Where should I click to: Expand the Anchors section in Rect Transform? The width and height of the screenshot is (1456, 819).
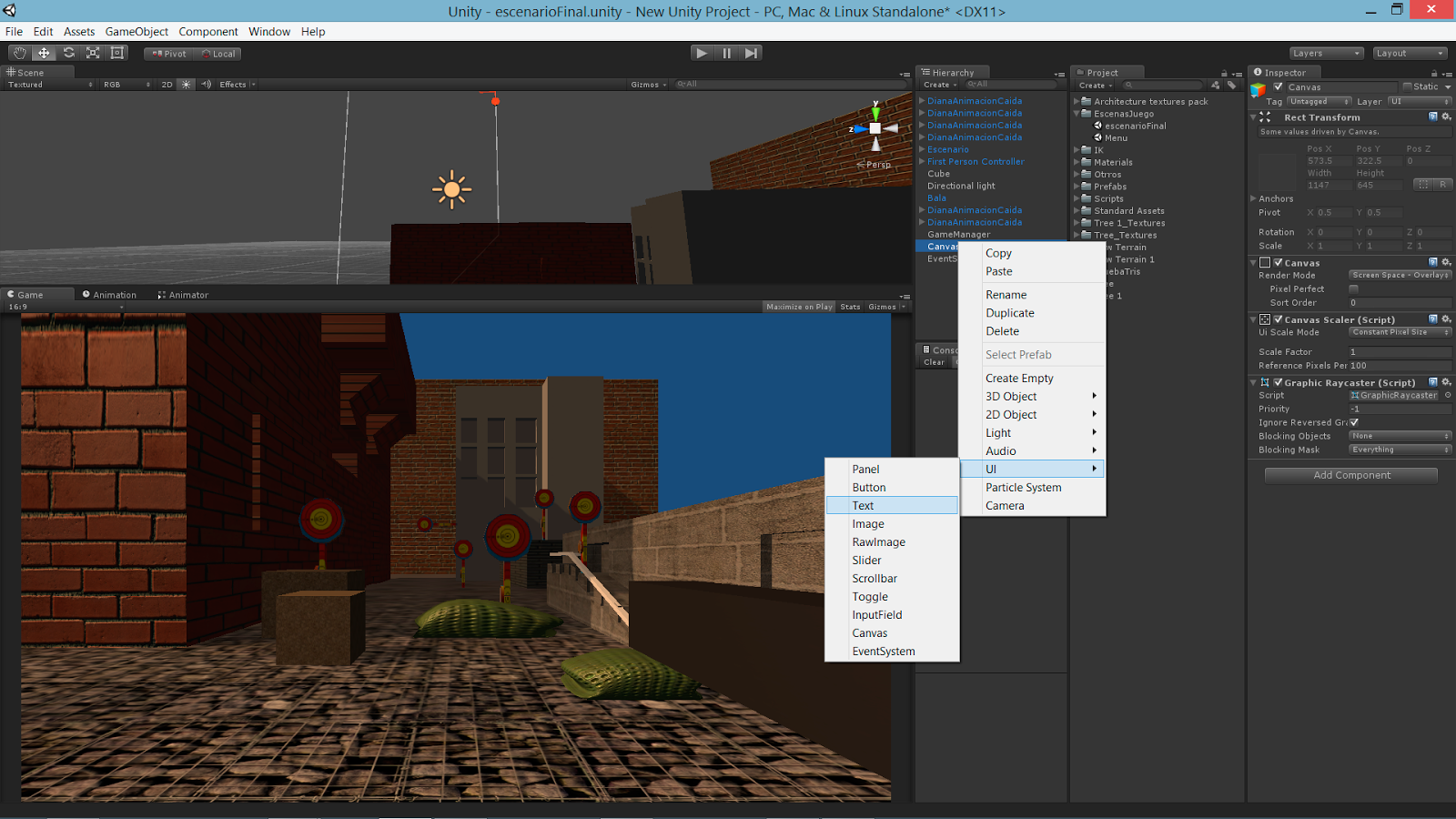1256,198
